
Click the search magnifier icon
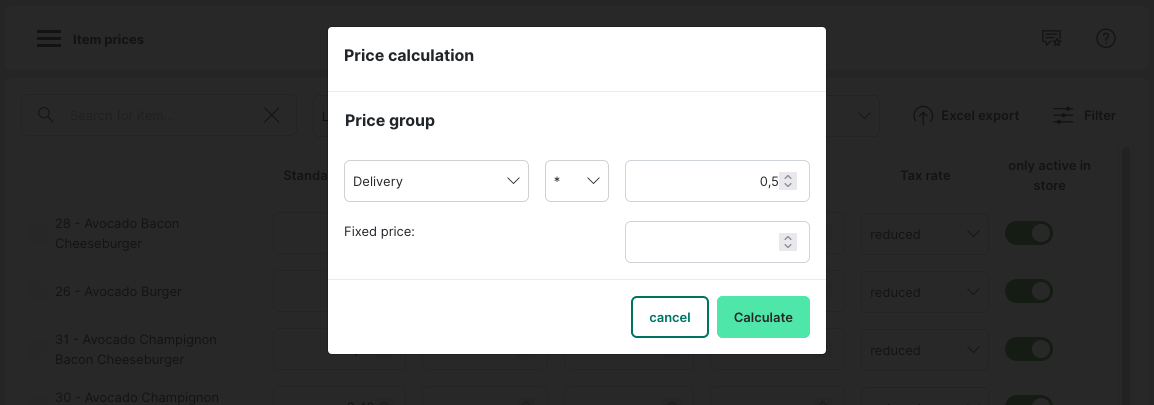click(45, 115)
